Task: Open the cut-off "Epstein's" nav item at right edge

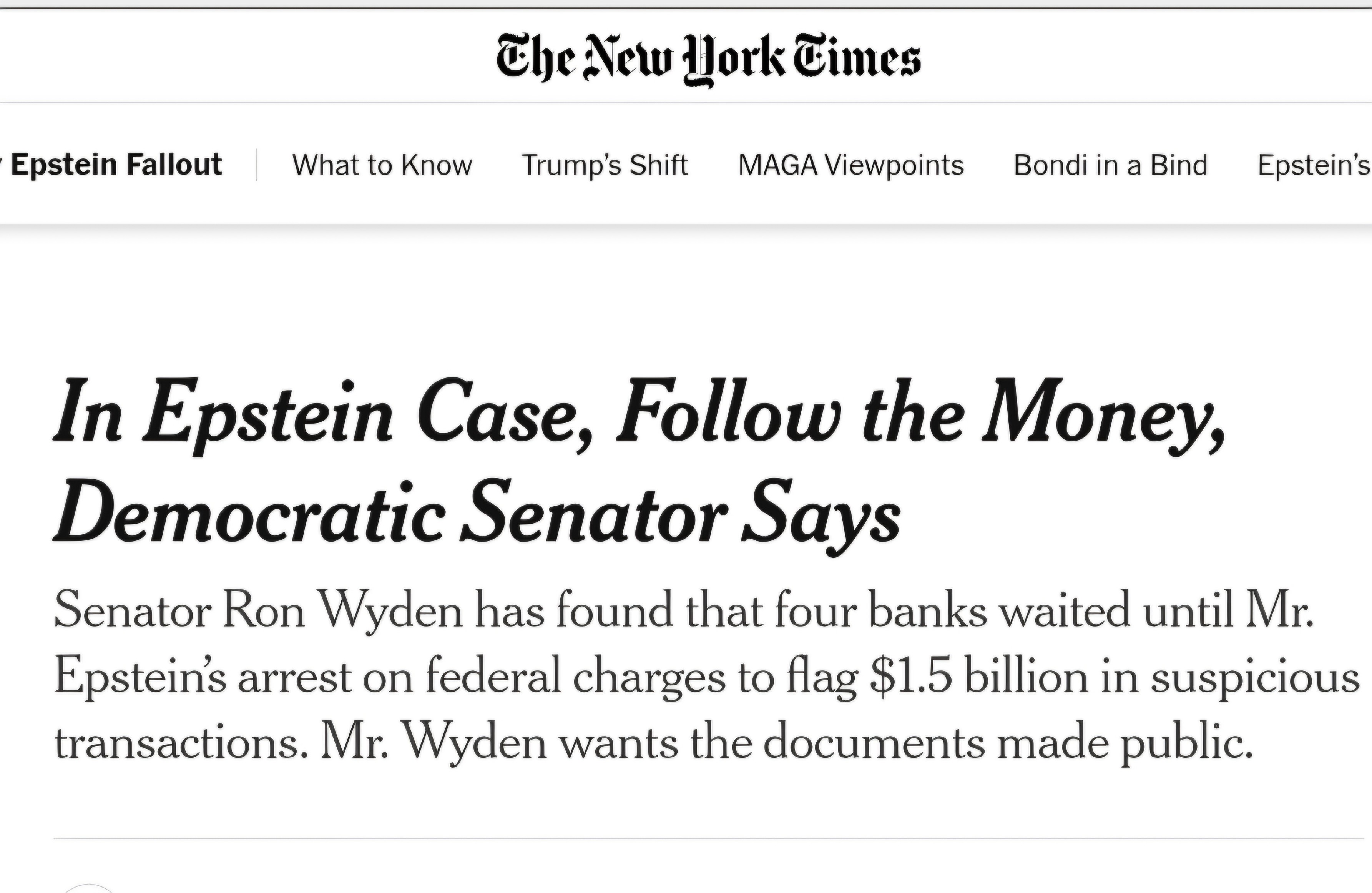Action: (1313, 165)
